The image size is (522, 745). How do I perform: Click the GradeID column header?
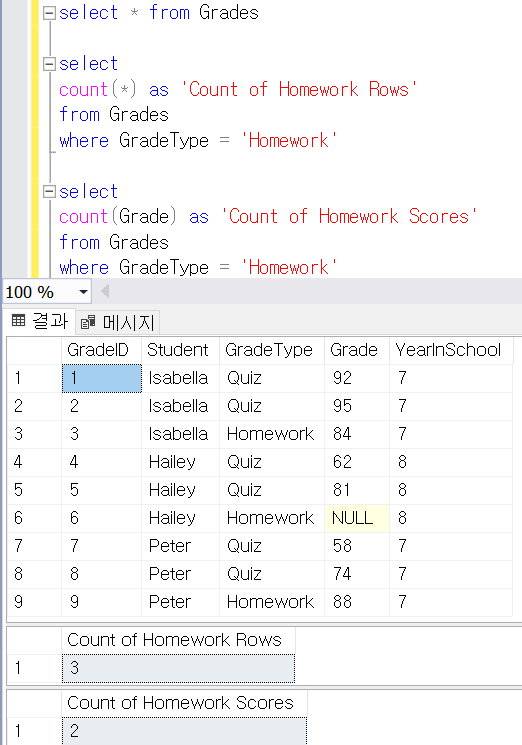(101, 350)
